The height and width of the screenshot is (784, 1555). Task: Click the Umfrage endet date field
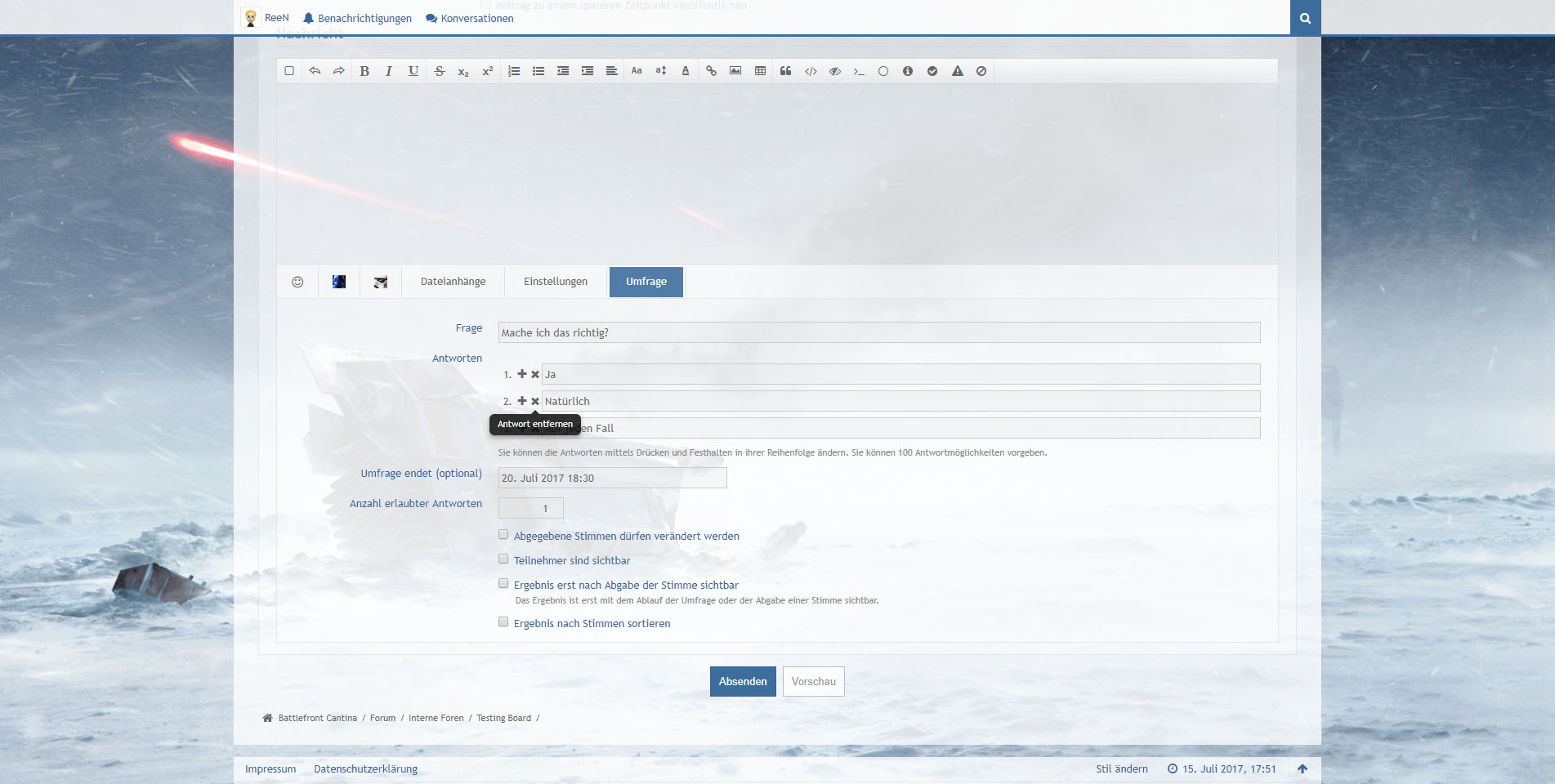coord(613,478)
